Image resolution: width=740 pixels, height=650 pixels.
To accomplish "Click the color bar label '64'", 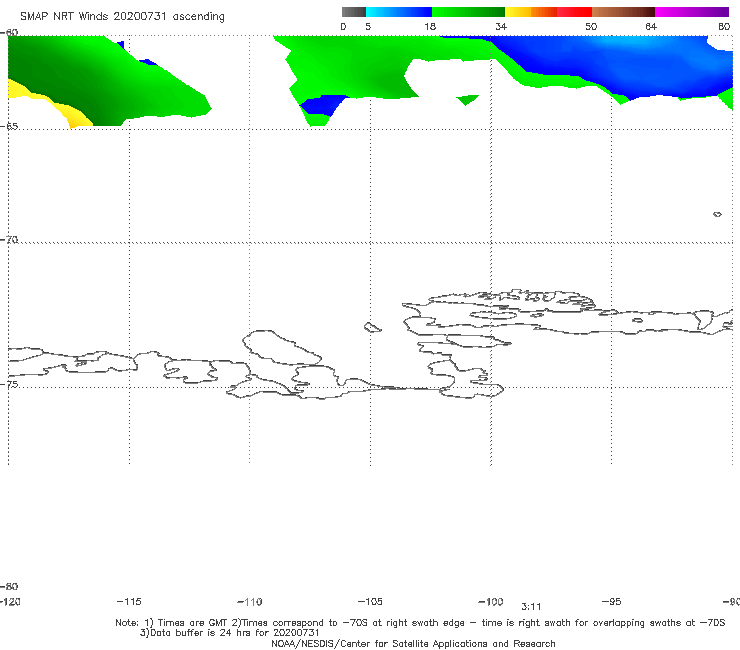I will [x=651, y=27].
